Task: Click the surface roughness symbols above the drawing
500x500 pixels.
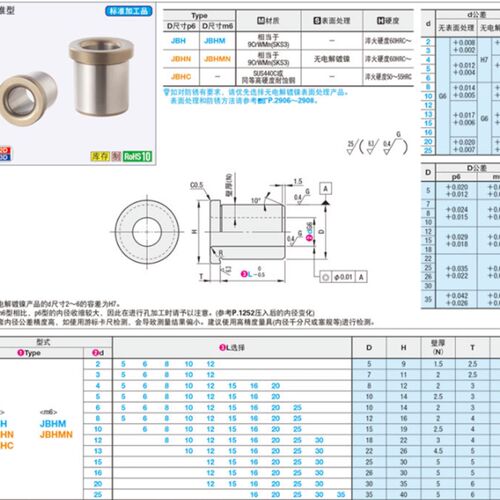Action: pos(377,145)
